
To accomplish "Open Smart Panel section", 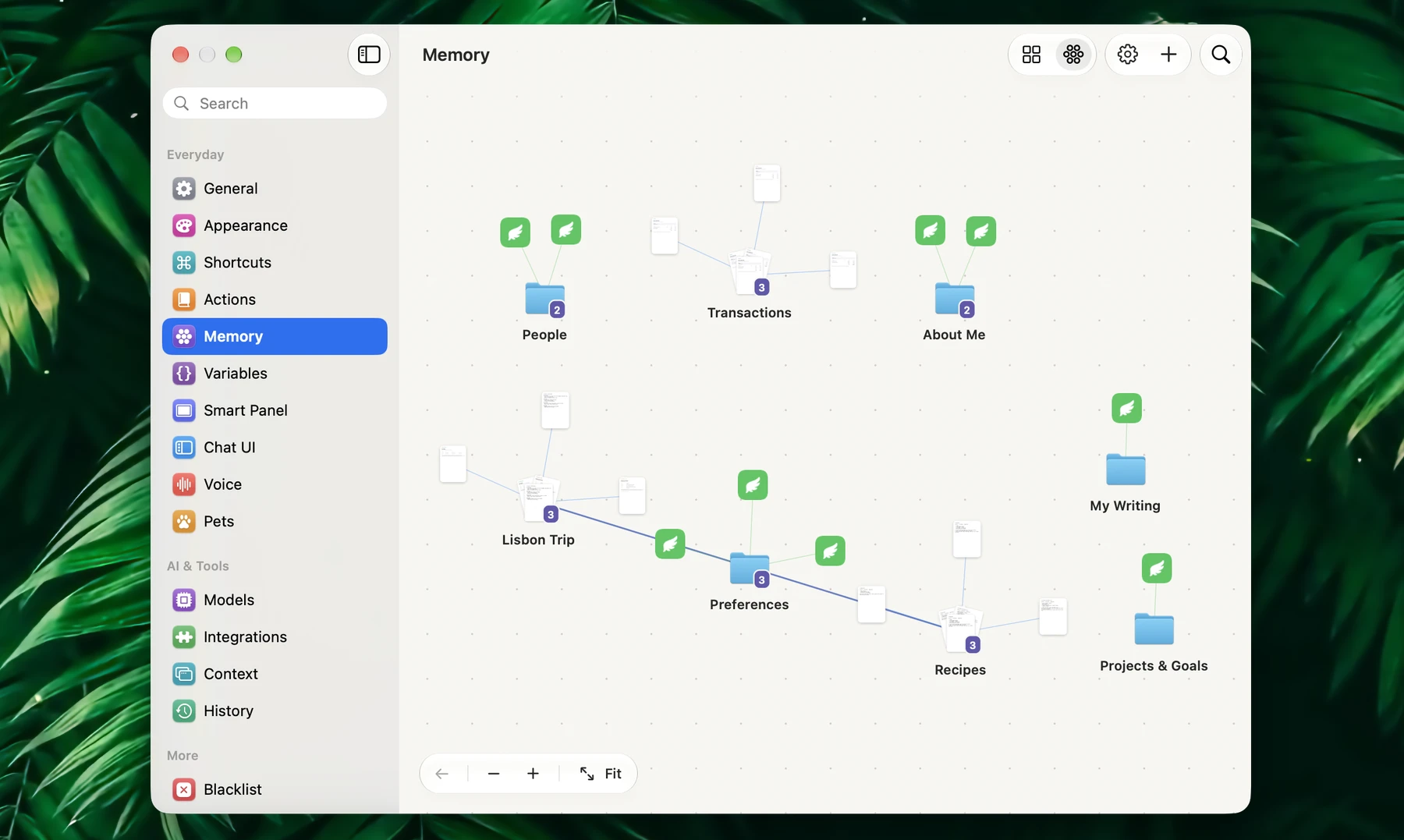I will 275,410.
